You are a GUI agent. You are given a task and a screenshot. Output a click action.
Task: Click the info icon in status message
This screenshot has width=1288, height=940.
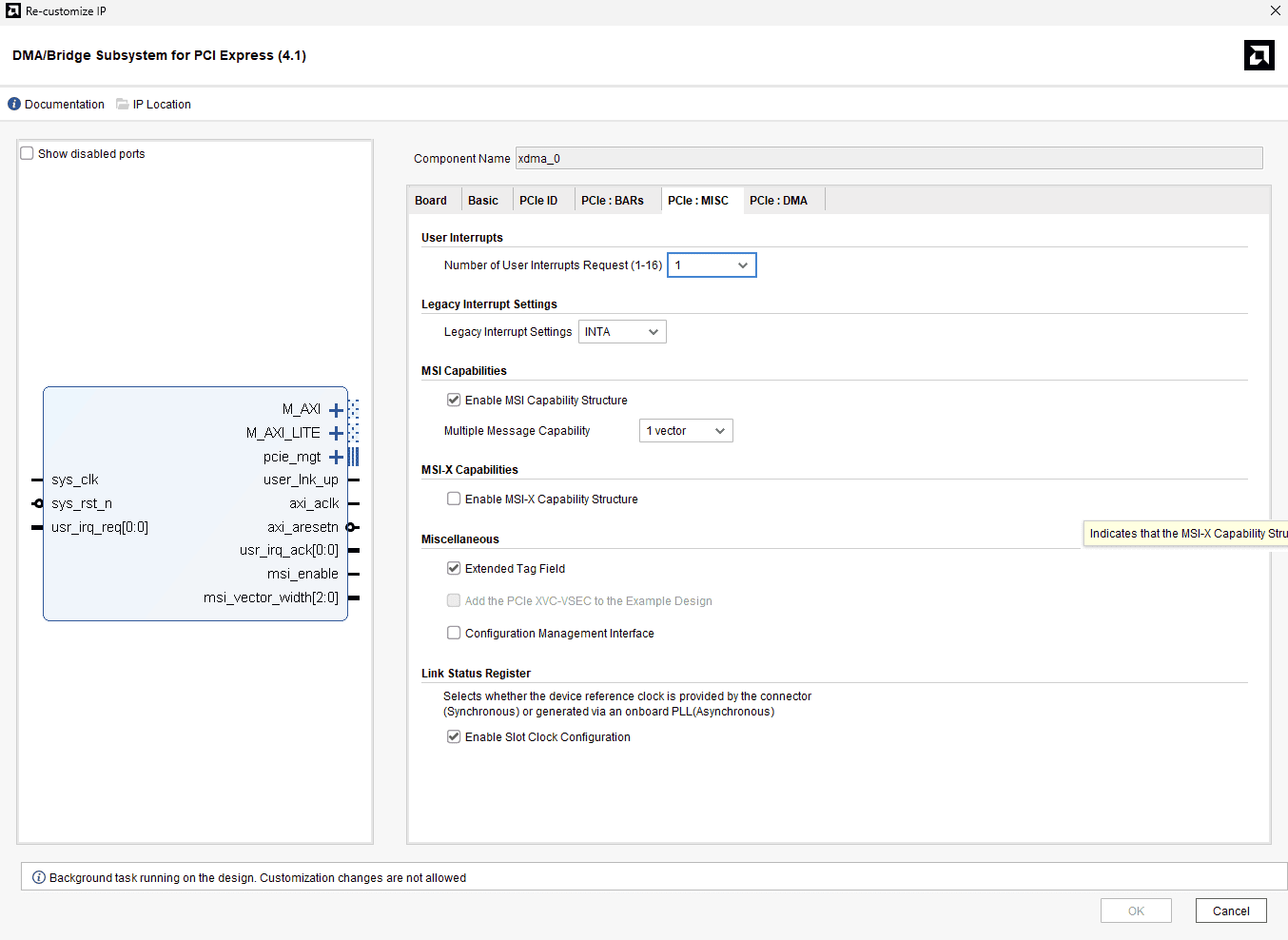[x=39, y=877]
